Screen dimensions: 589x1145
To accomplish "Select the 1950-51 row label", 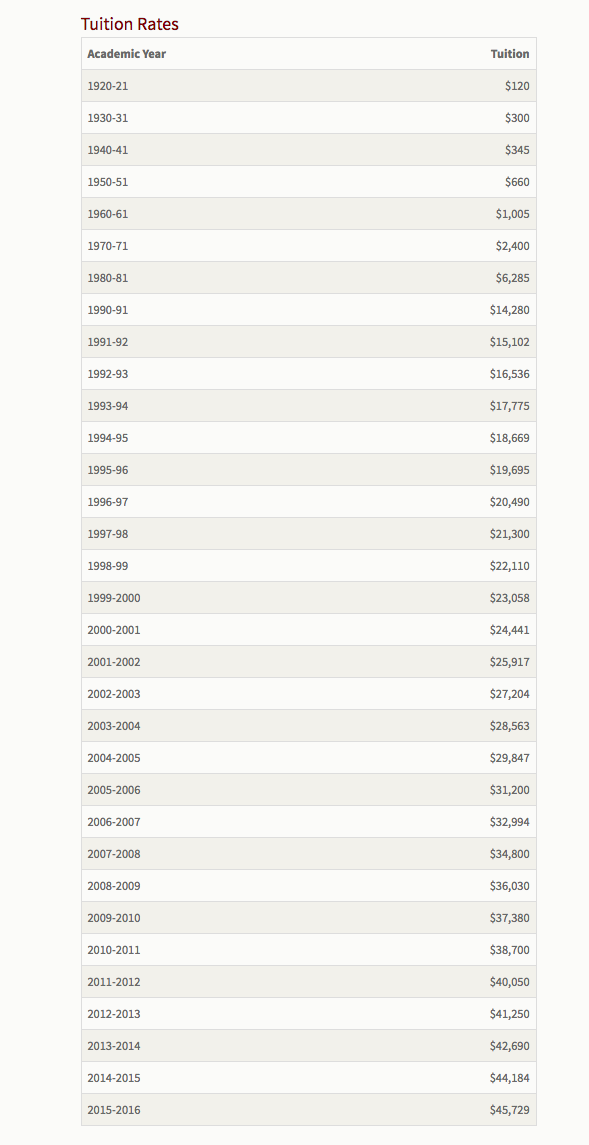I will point(107,183).
